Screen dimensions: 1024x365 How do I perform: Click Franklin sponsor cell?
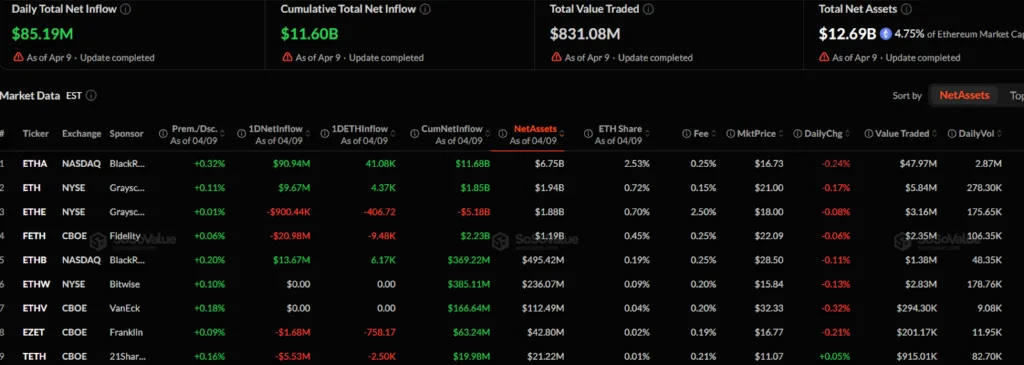[126, 332]
